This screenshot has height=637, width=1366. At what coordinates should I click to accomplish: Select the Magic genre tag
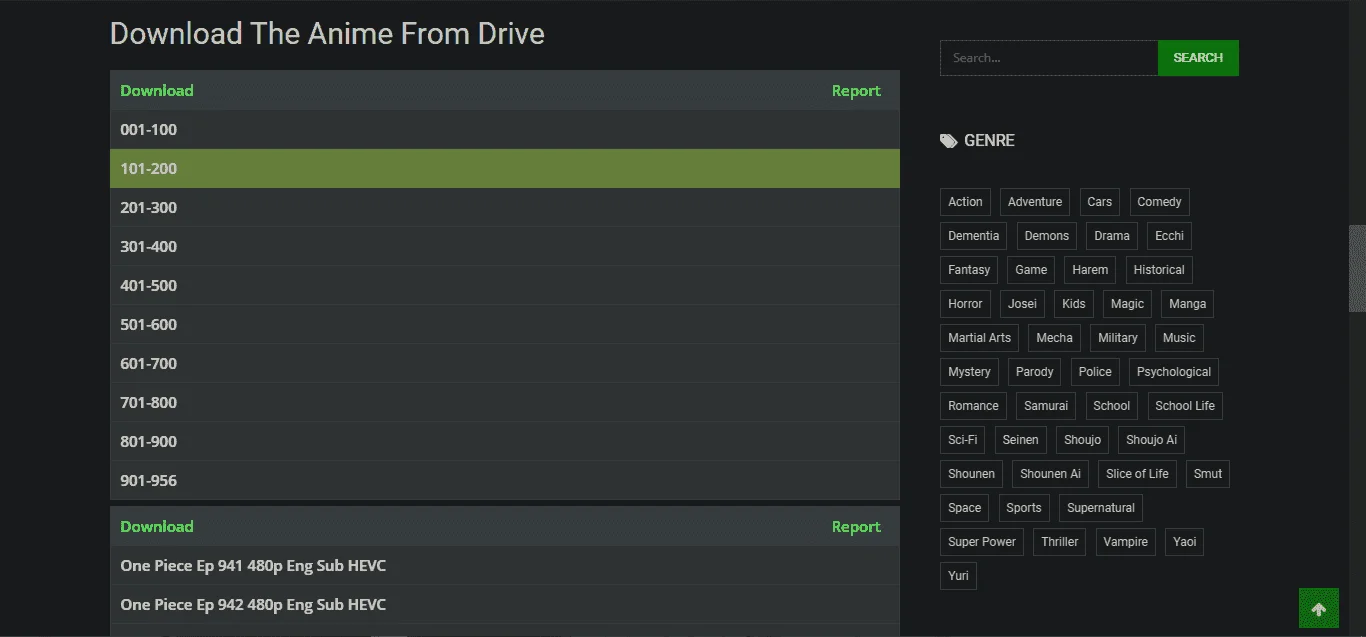point(1128,304)
